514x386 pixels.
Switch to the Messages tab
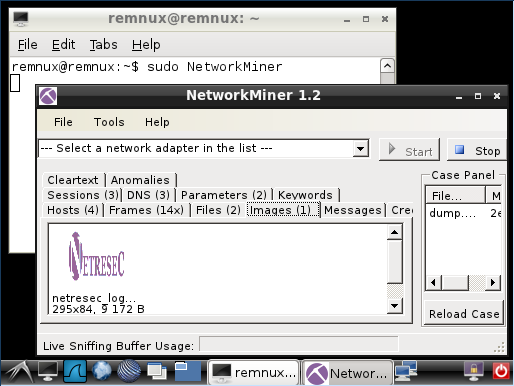click(353, 210)
